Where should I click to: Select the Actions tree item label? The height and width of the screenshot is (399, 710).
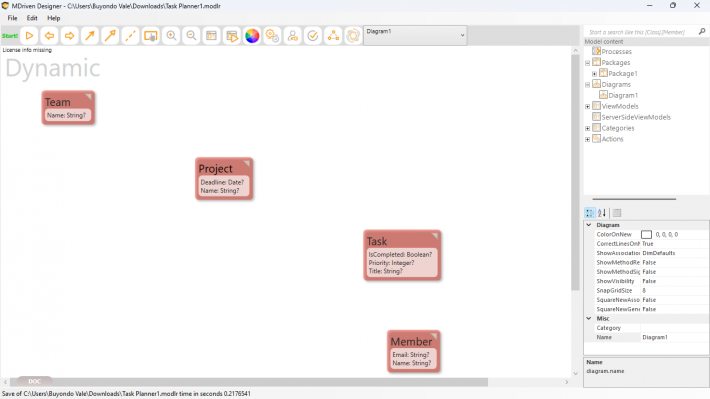(612, 139)
